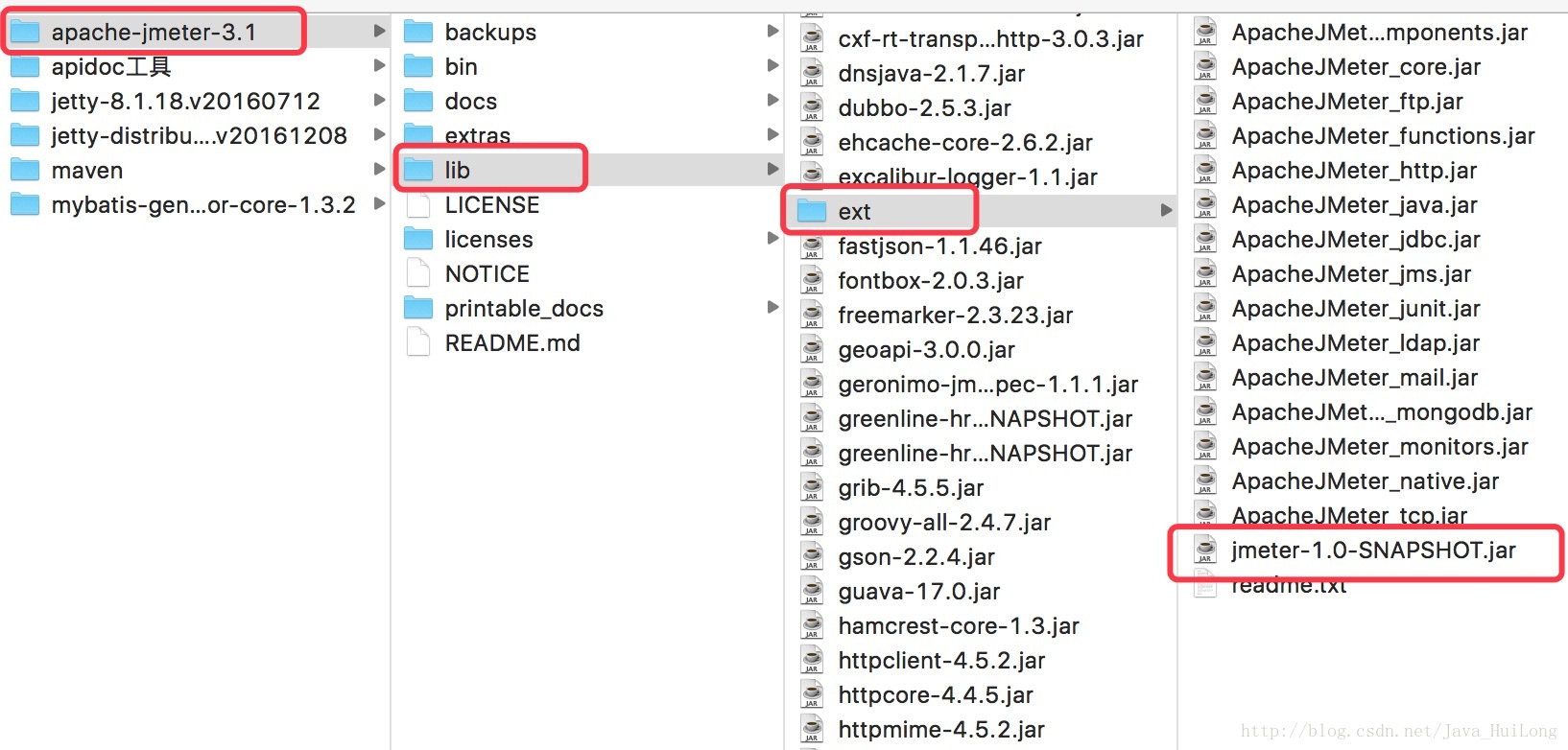Select the file name ApacheJMeter_monitors.jar
This screenshot has height=750, width=1568.
point(1380,447)
